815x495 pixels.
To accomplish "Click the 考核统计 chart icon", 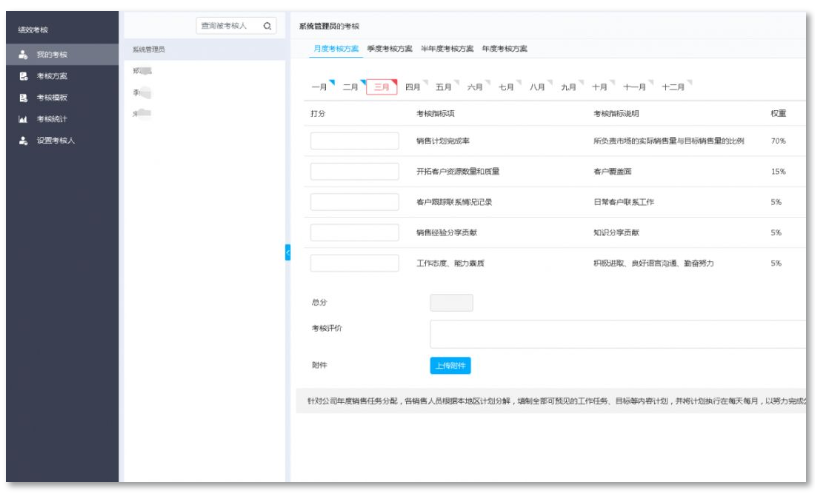I will (23, 119).
